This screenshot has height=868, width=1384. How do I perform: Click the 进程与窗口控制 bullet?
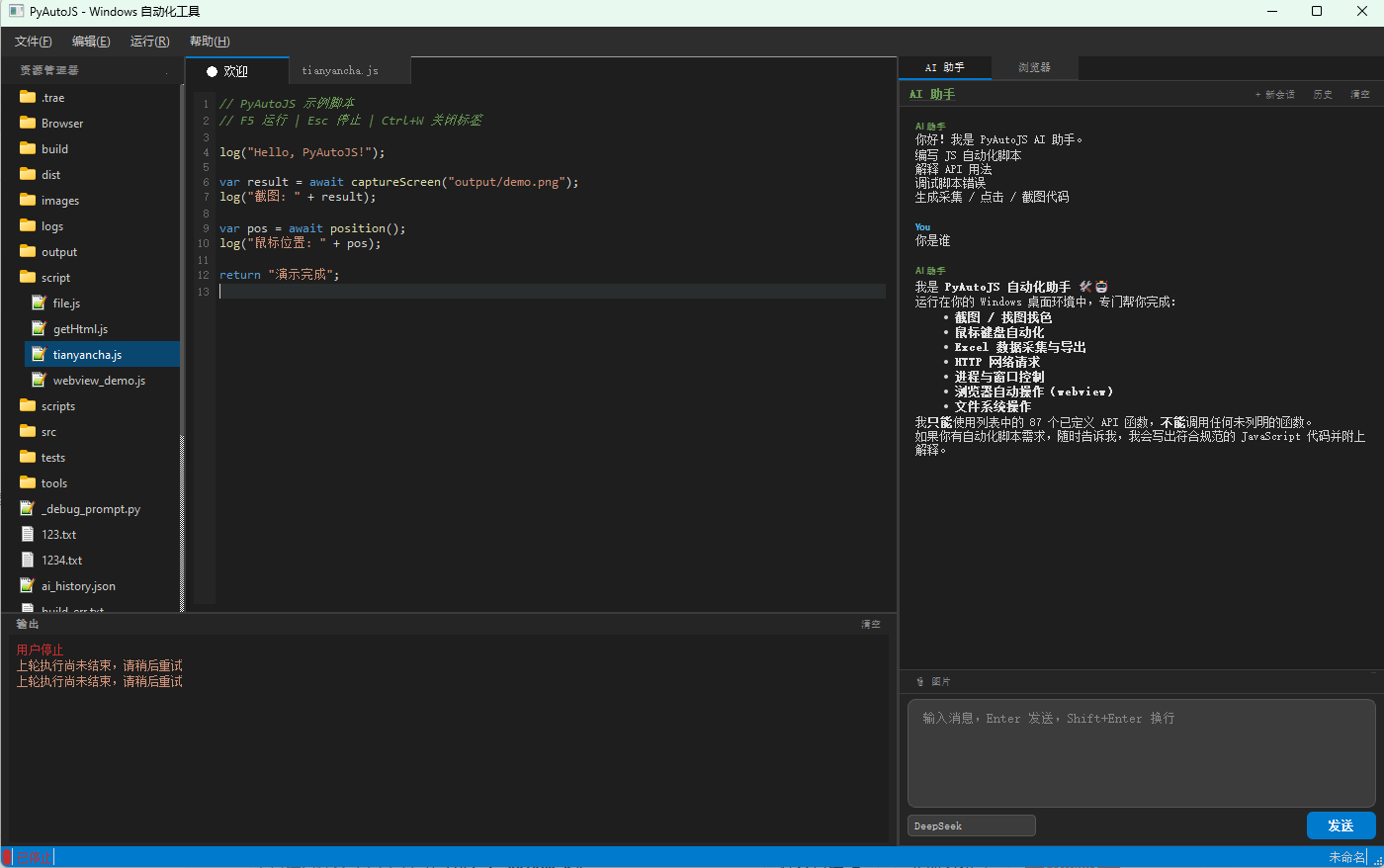pos(998,377)
